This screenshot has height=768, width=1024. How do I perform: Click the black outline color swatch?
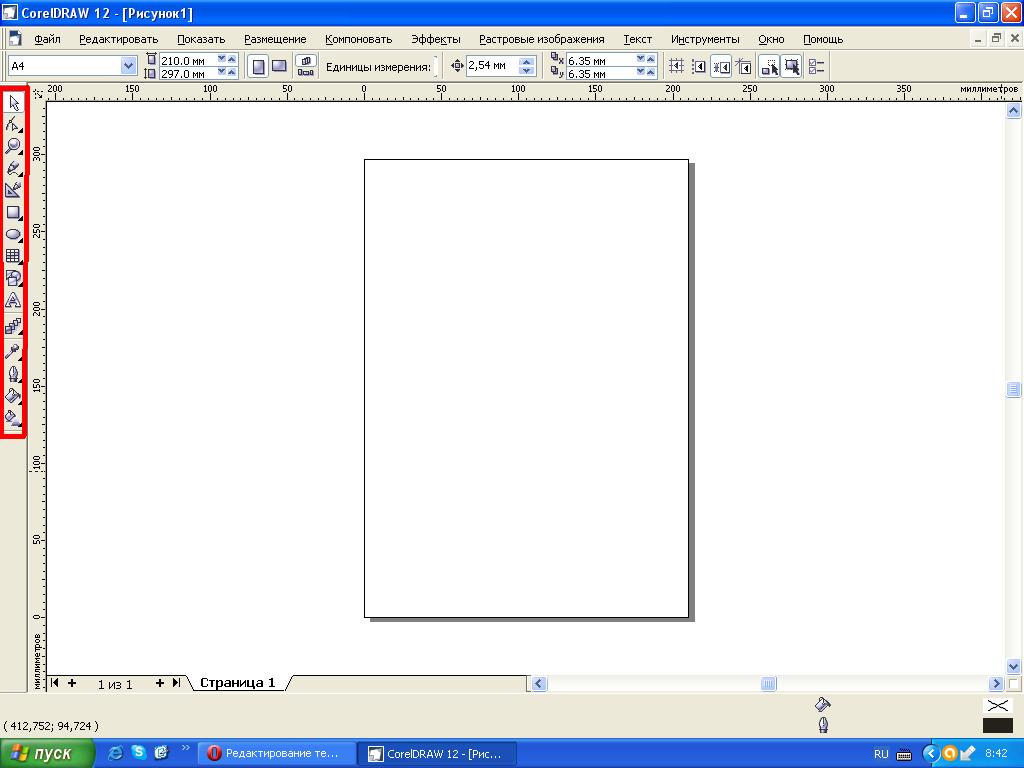[997, 725]
